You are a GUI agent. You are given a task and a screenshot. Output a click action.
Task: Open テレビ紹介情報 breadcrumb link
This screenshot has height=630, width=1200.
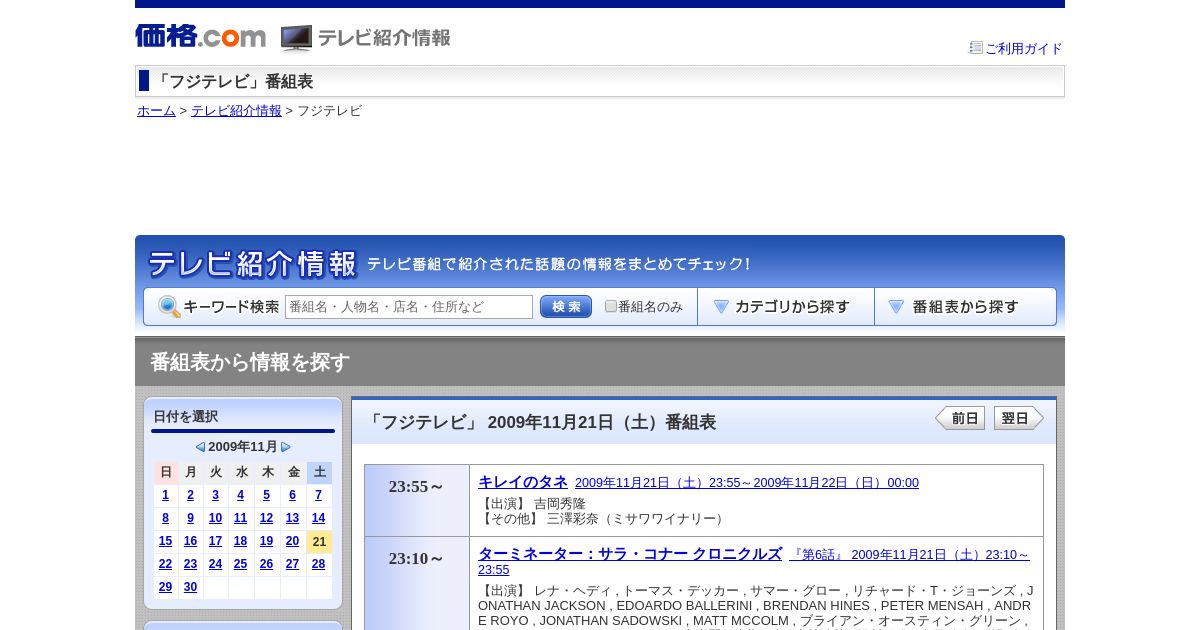(x=236, y=111)
